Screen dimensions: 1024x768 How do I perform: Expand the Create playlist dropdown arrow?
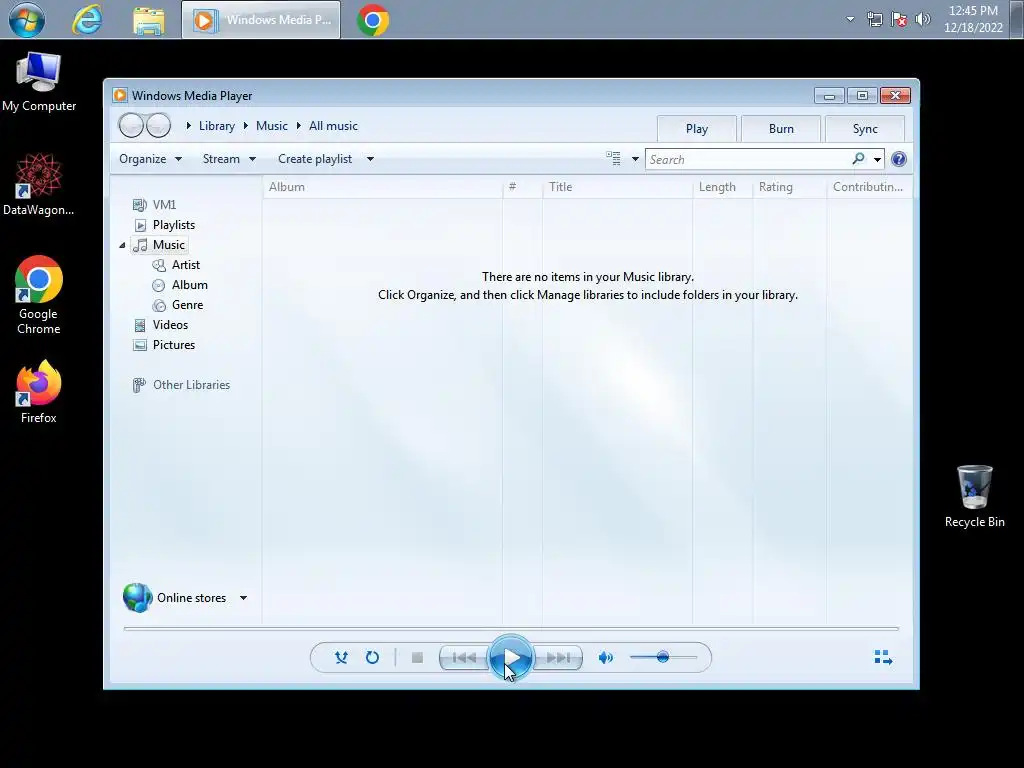pos(370,159)
